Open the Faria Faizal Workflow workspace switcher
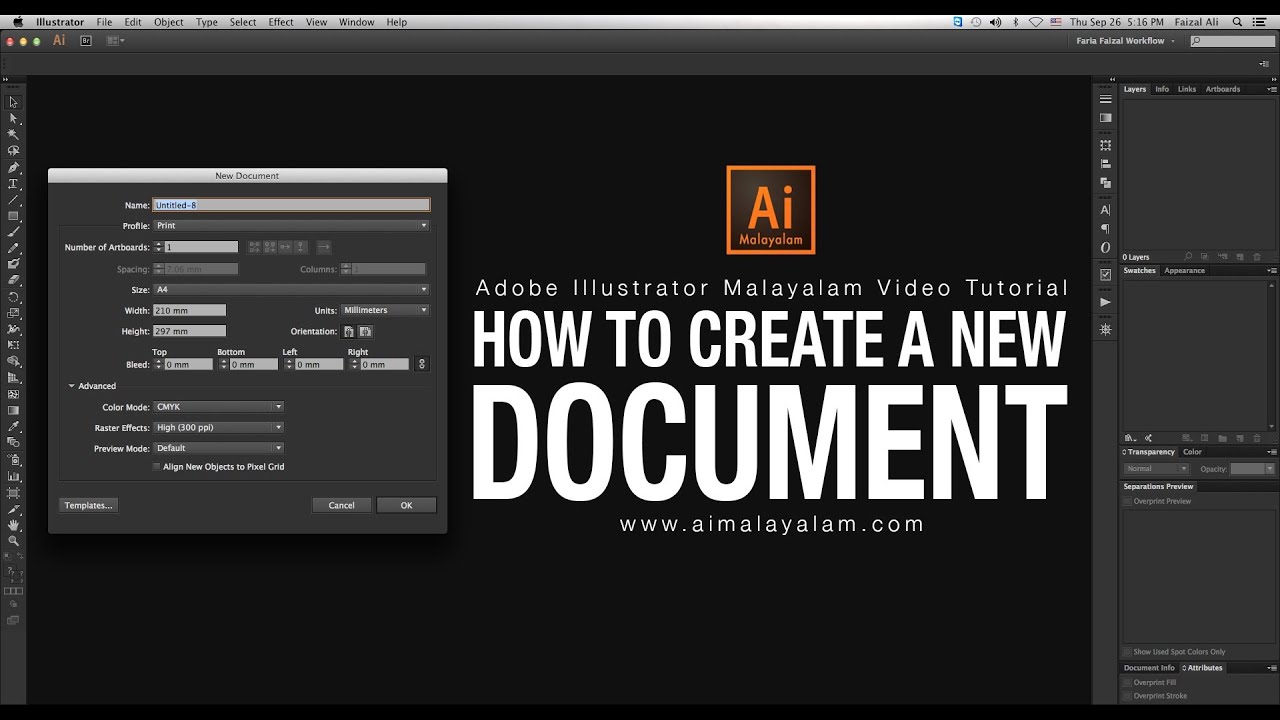The width and height of the screenshot is (1280, 720). 1126,41
